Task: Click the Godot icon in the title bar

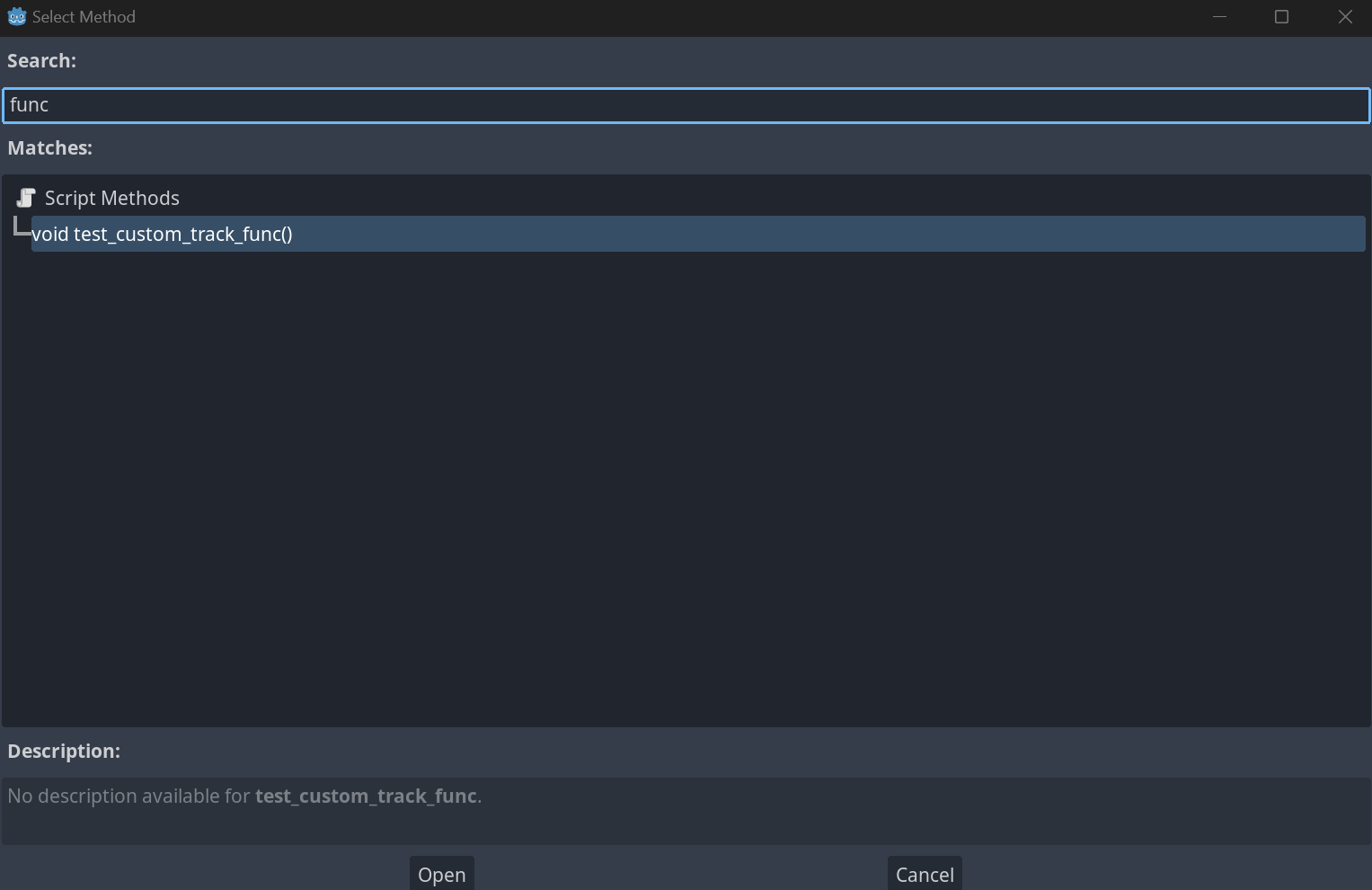Action: (x=15, y=16)
